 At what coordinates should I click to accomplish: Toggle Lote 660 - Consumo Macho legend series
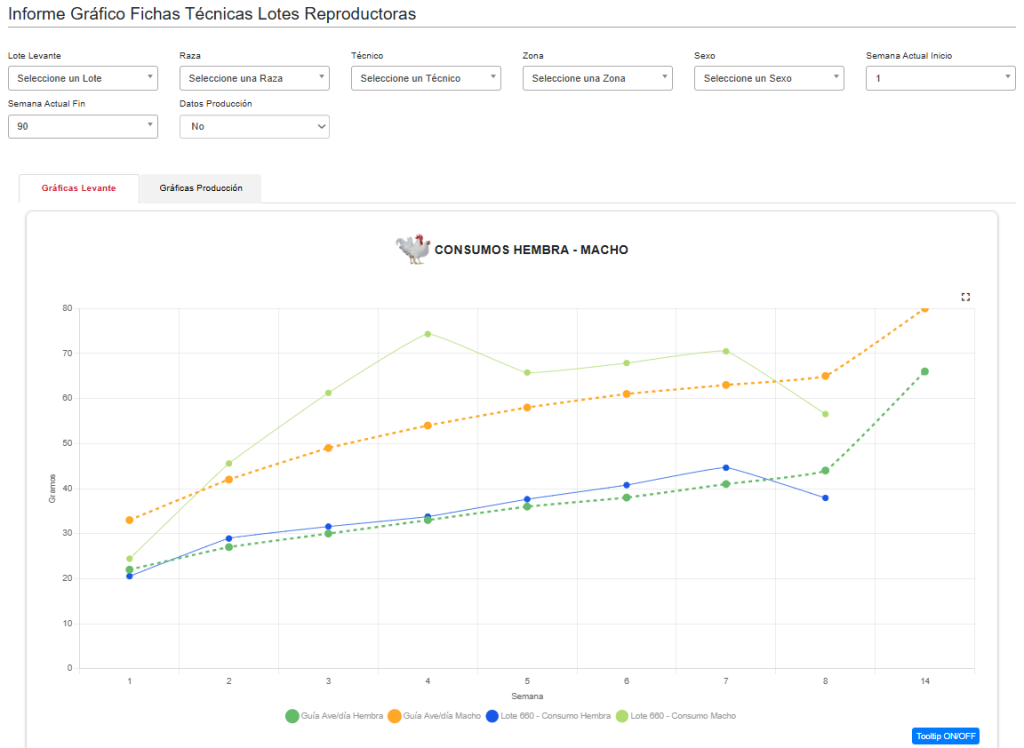676,716
